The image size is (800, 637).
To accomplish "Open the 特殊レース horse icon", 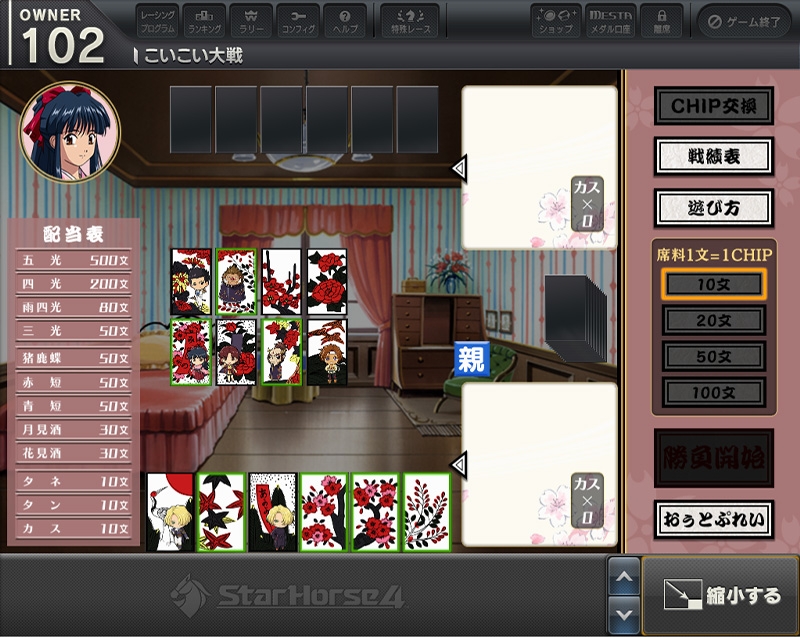I will [411, 21].
